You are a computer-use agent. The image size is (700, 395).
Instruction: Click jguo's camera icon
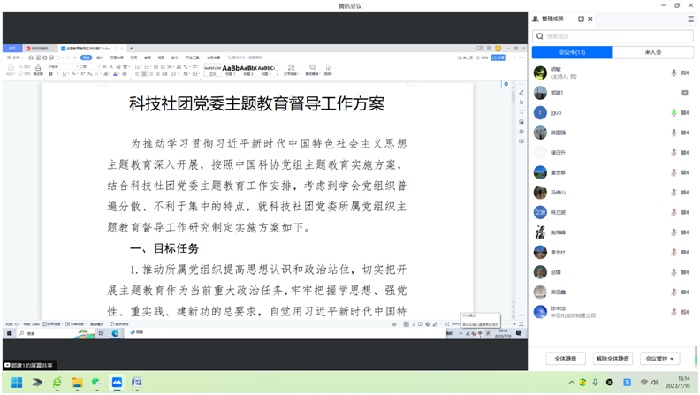(685, 112)
